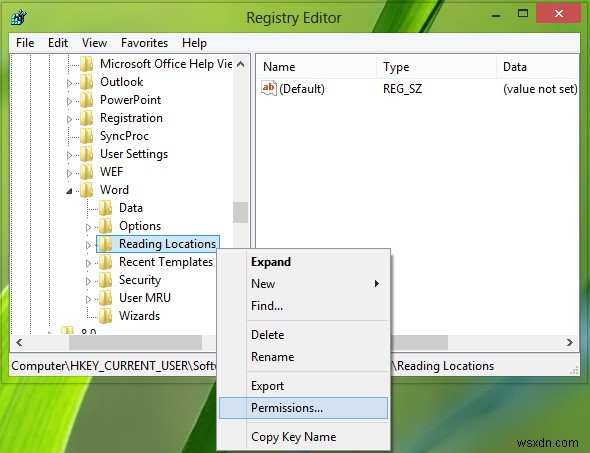Select the Outlook folder icon

pyautogui.click(x=87, y=82)
